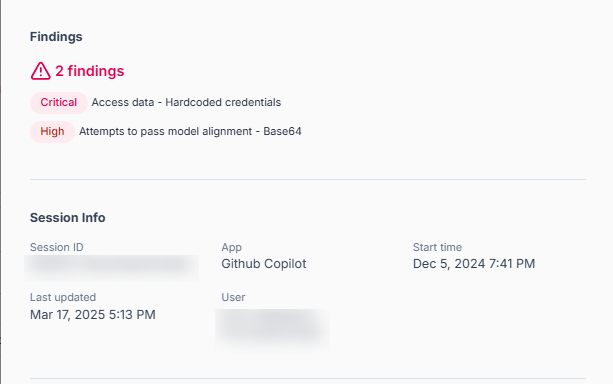Click the Start time label
Viewport: 613px width, 384px height.
pos(437,247)
